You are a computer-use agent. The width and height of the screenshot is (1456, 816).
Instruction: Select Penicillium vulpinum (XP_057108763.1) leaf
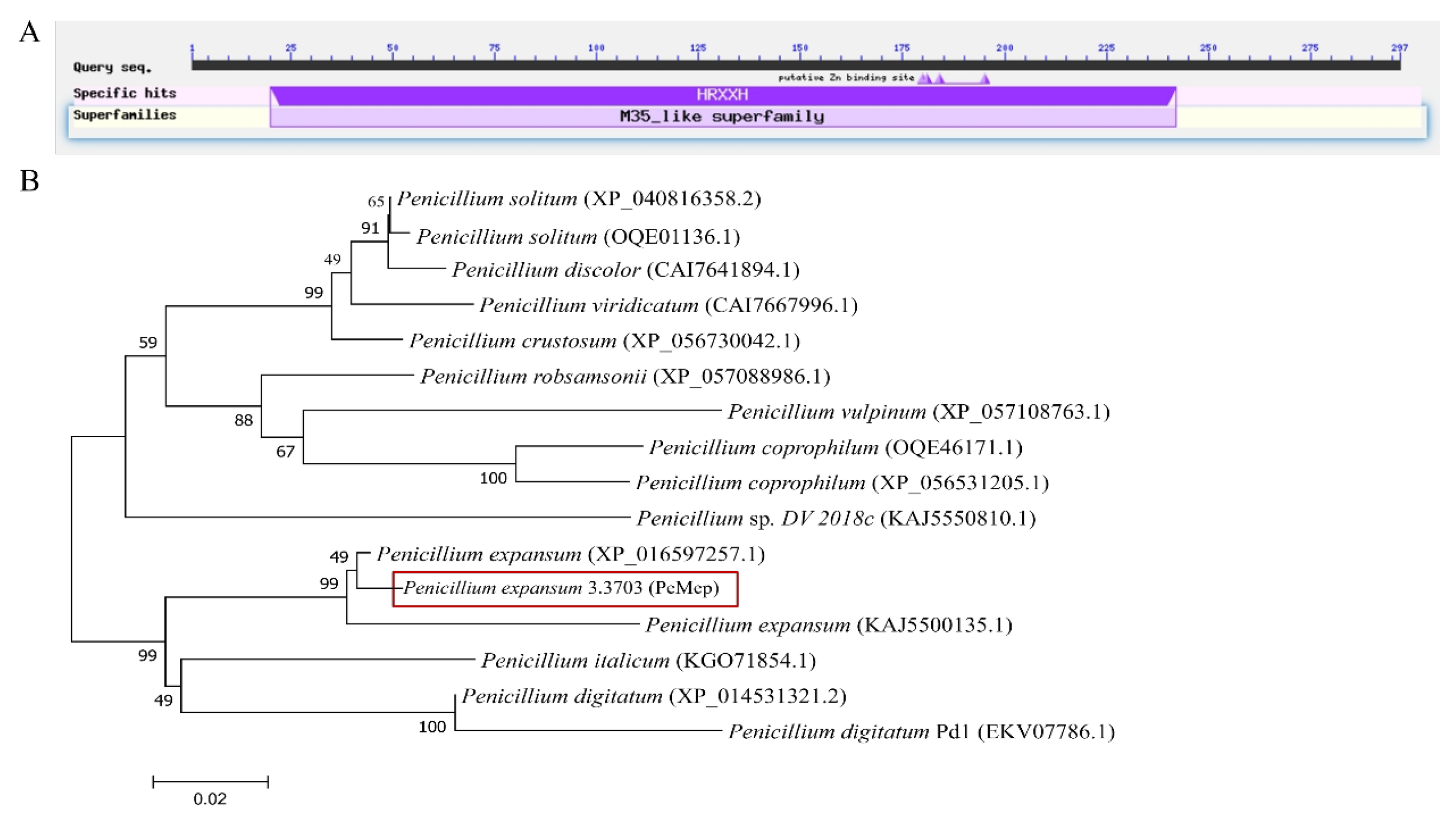point(918,412)
